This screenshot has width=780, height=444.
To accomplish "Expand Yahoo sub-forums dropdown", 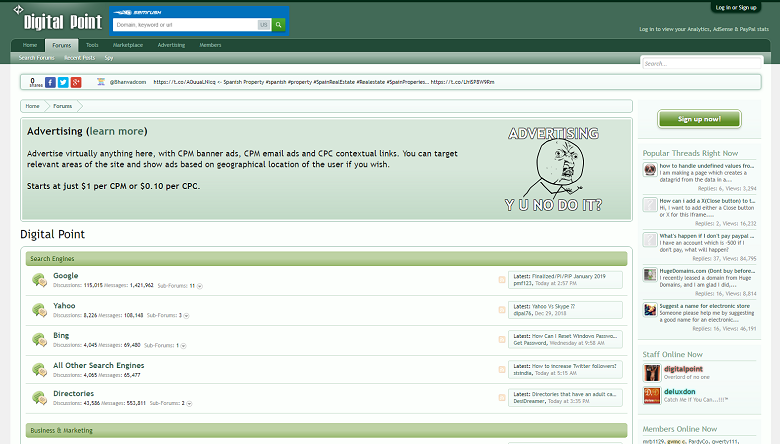I will (x=187, y=316).
